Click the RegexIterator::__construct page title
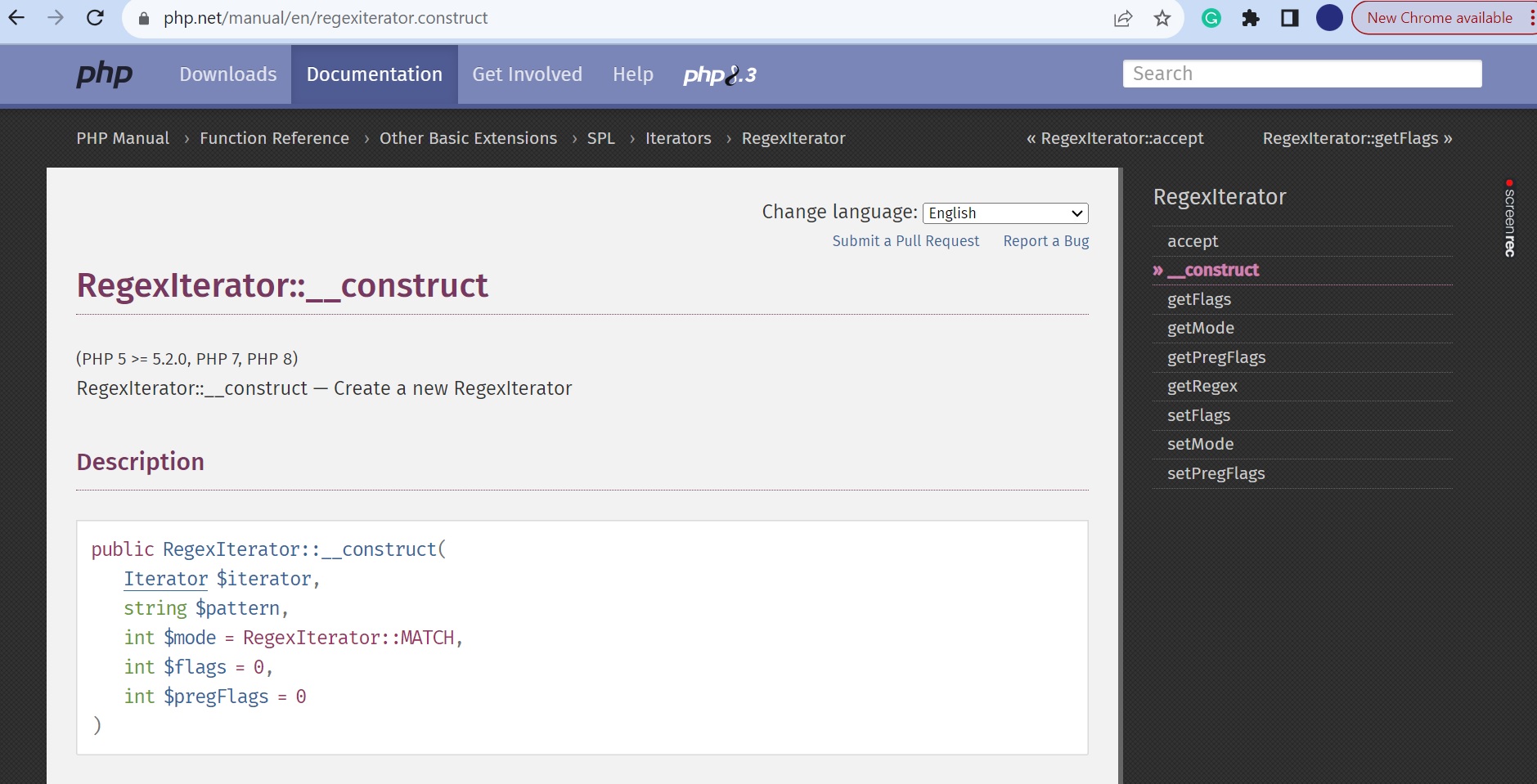 [x=282, y=286]
